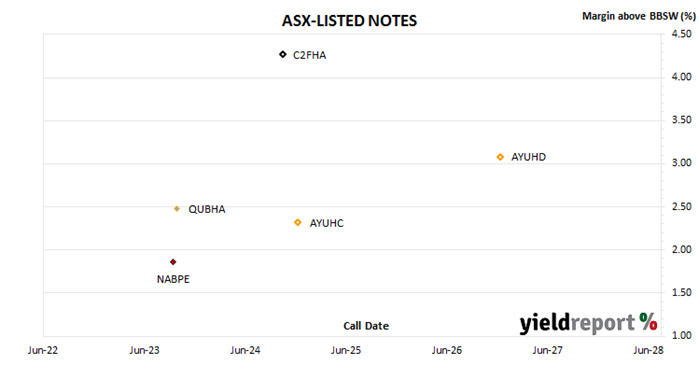699x365 pixels.
Task: Click the NABPE dark red marker
Action: tap(173, 262)
